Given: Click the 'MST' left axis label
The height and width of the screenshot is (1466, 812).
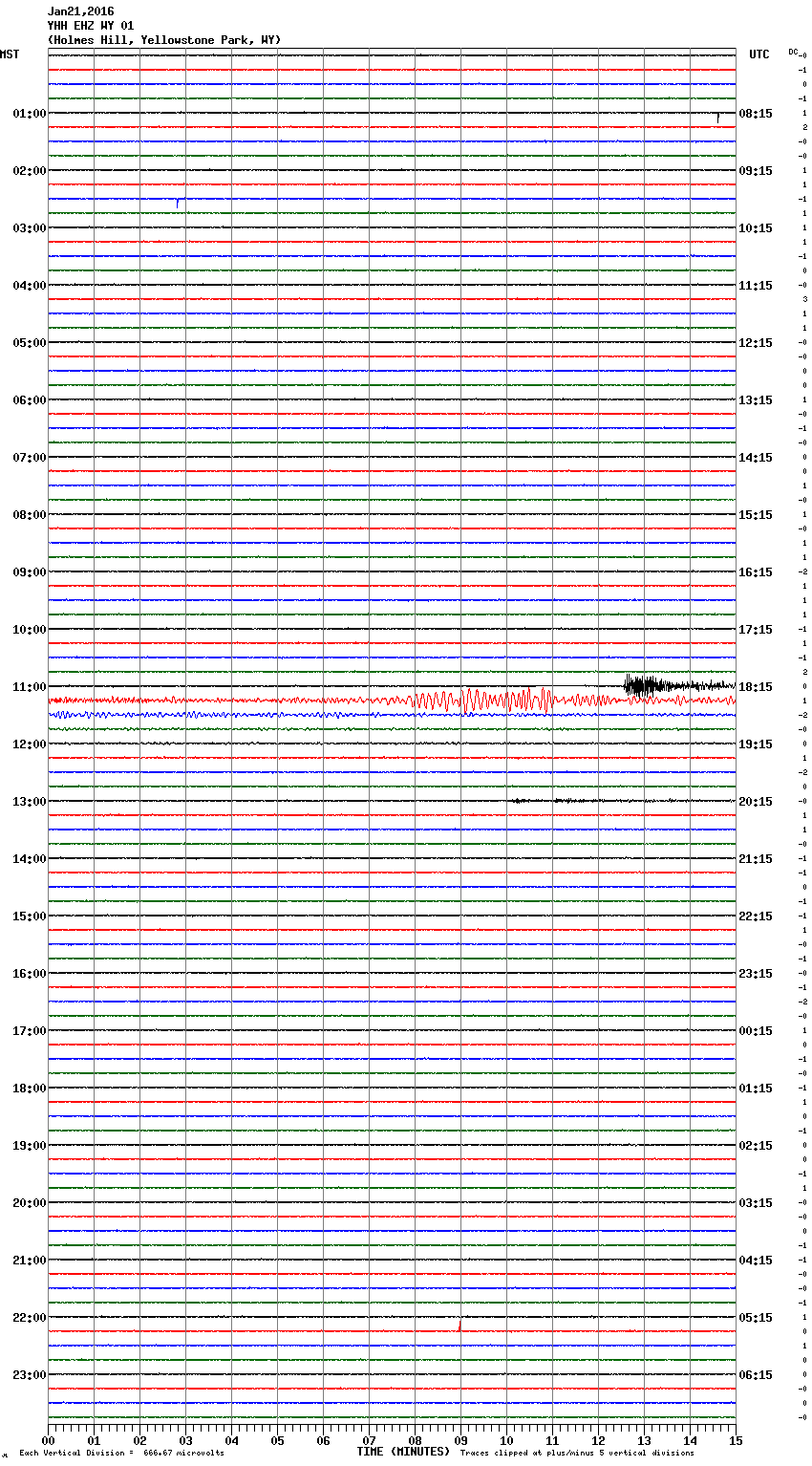Looking at the screenshot, I should coord(10,54).
